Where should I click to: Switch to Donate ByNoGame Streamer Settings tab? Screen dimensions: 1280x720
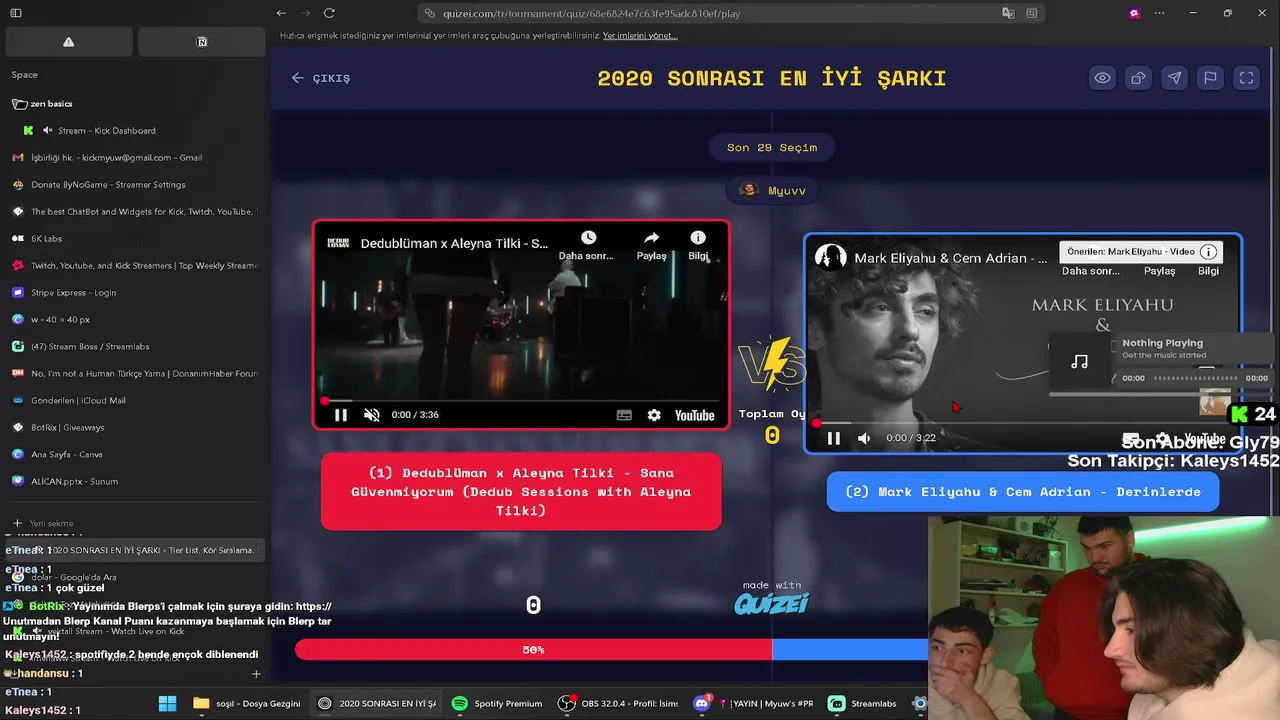click(x=135, y=184)
